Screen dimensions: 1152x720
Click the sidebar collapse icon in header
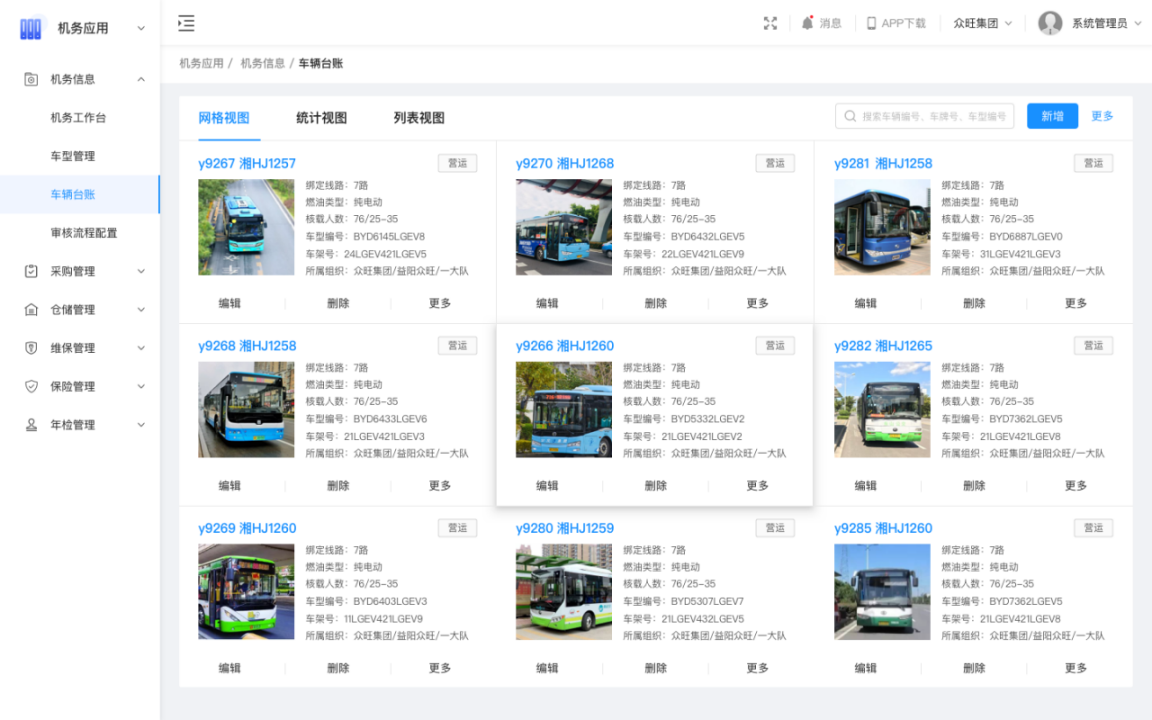coord(186,23)
